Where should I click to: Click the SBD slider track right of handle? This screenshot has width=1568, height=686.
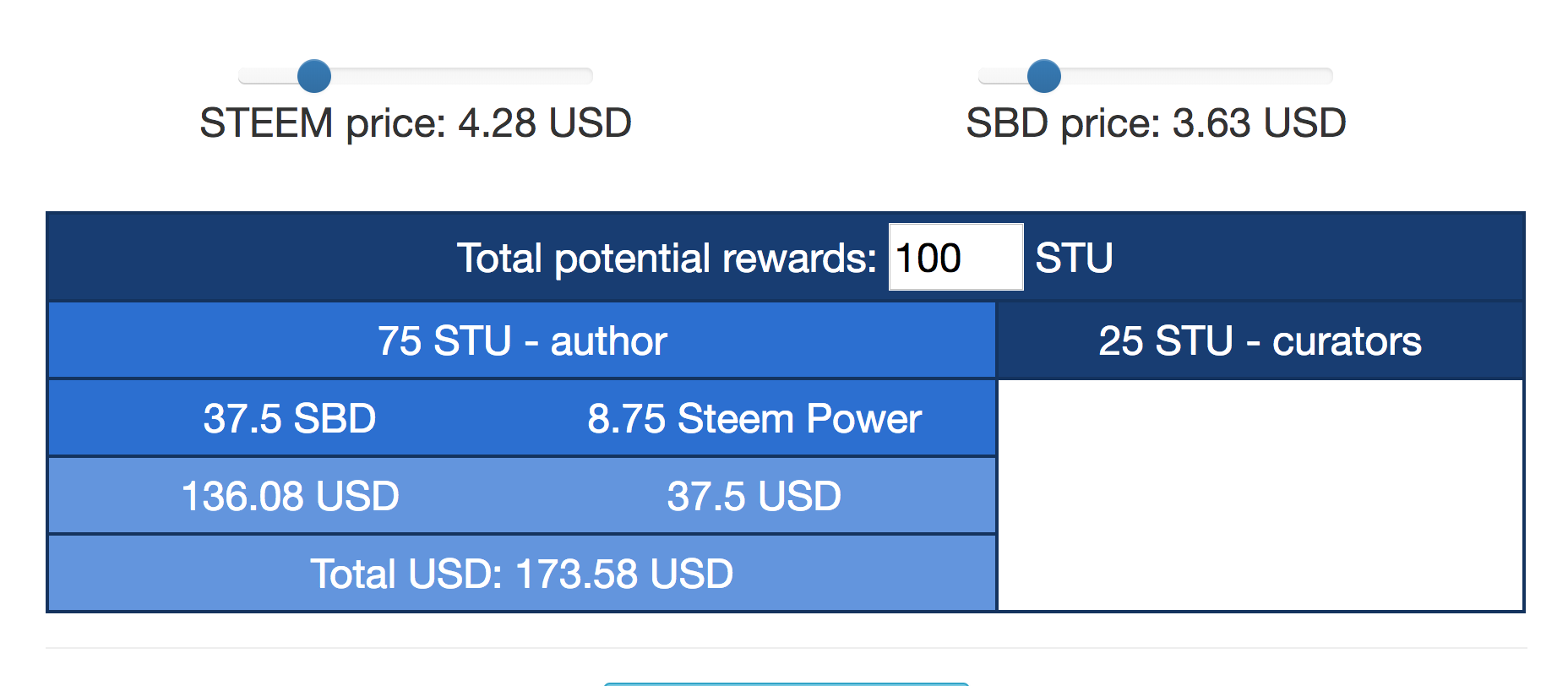tap(1196, 76)
